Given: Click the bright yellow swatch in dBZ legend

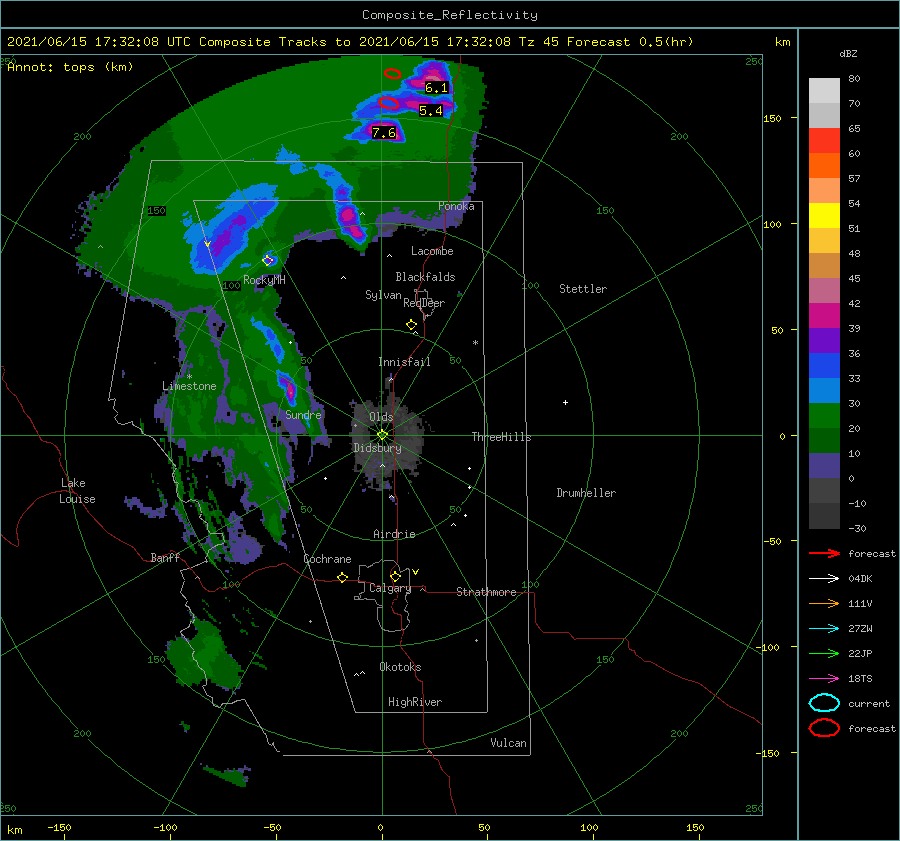Looking at the screenshot, I should pos(824,215).
